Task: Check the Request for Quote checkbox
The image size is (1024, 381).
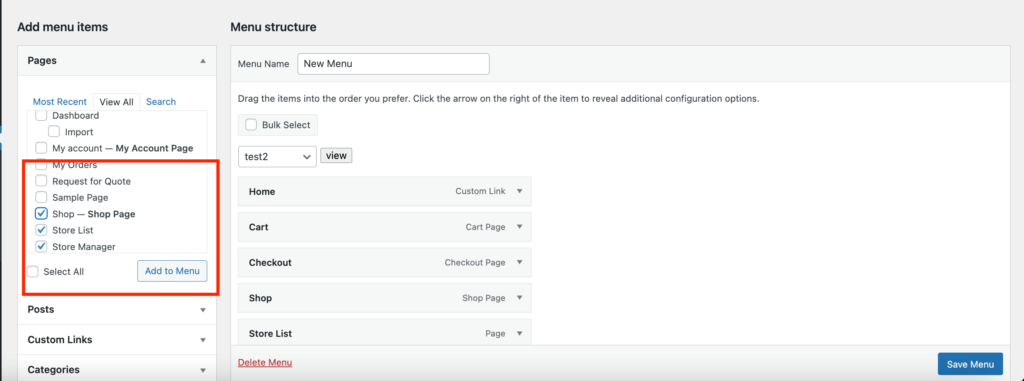Action: [41, 181]
